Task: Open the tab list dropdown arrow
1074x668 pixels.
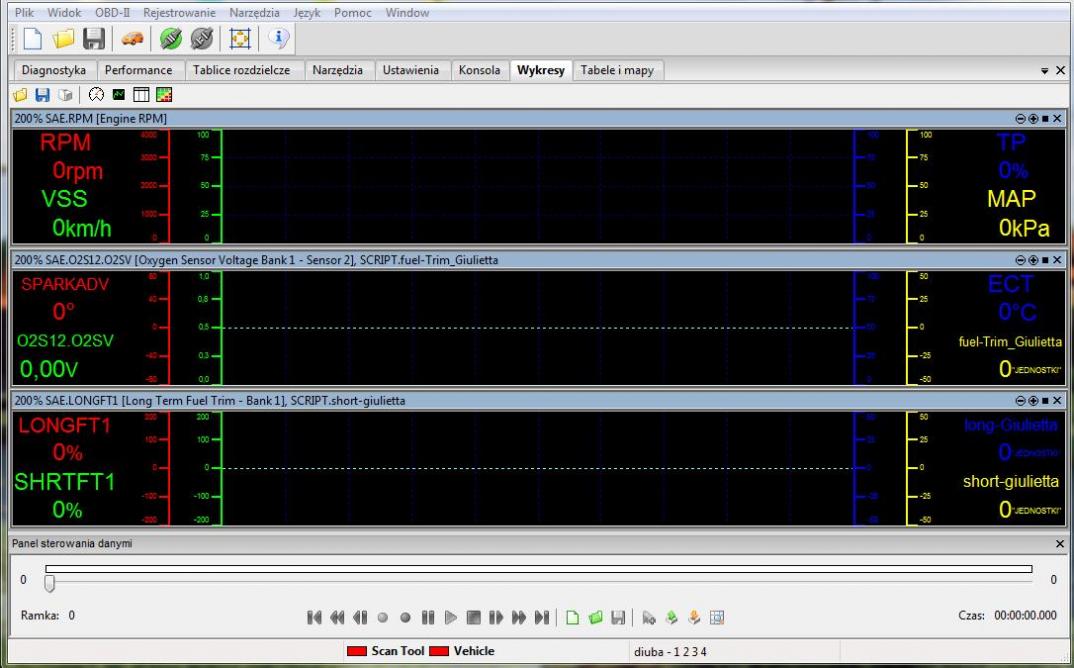Action: coord(1046,71)
